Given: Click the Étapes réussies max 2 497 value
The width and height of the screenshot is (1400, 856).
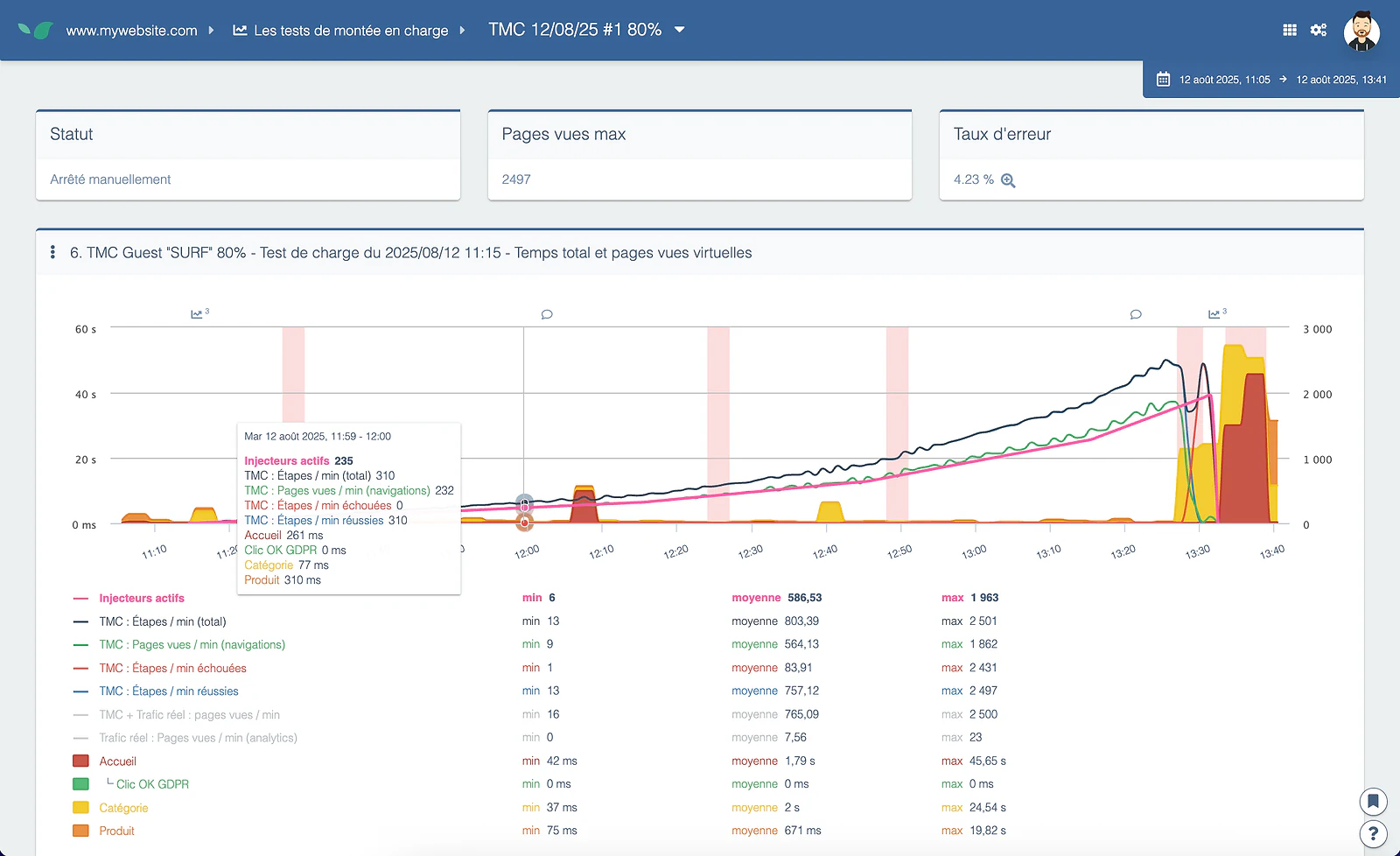Looking at the screenshot, I should coord(983,691).
